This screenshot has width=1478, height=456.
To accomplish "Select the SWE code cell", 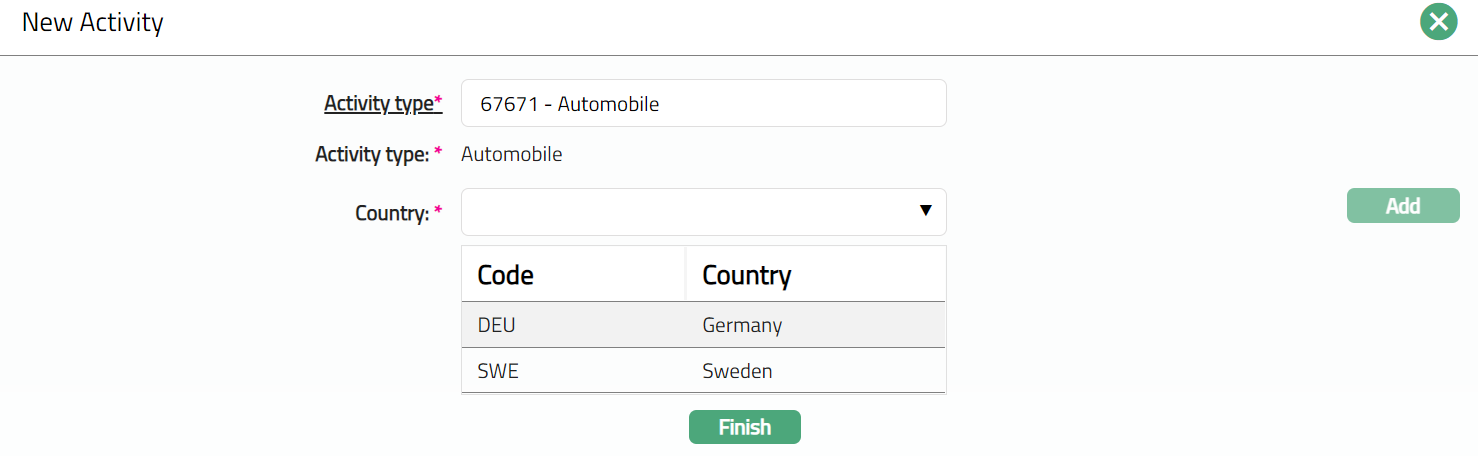I will tap(499, 371).
